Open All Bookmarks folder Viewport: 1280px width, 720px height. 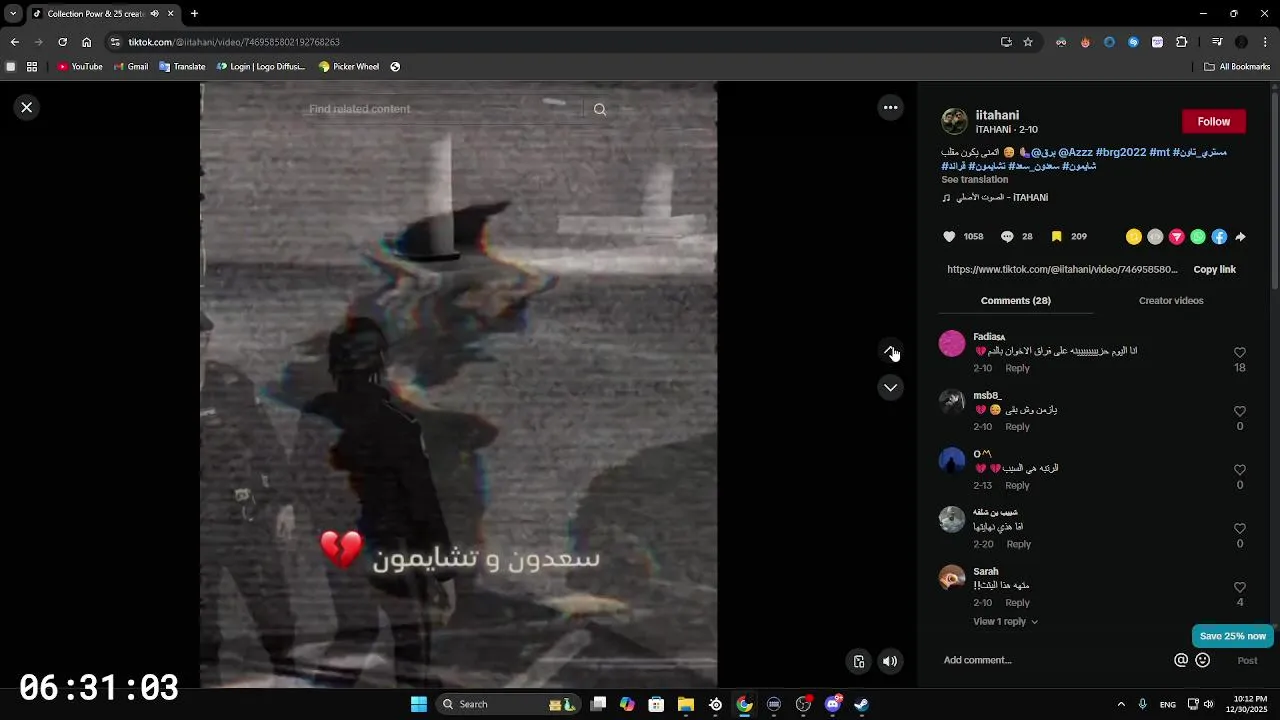1237,67
